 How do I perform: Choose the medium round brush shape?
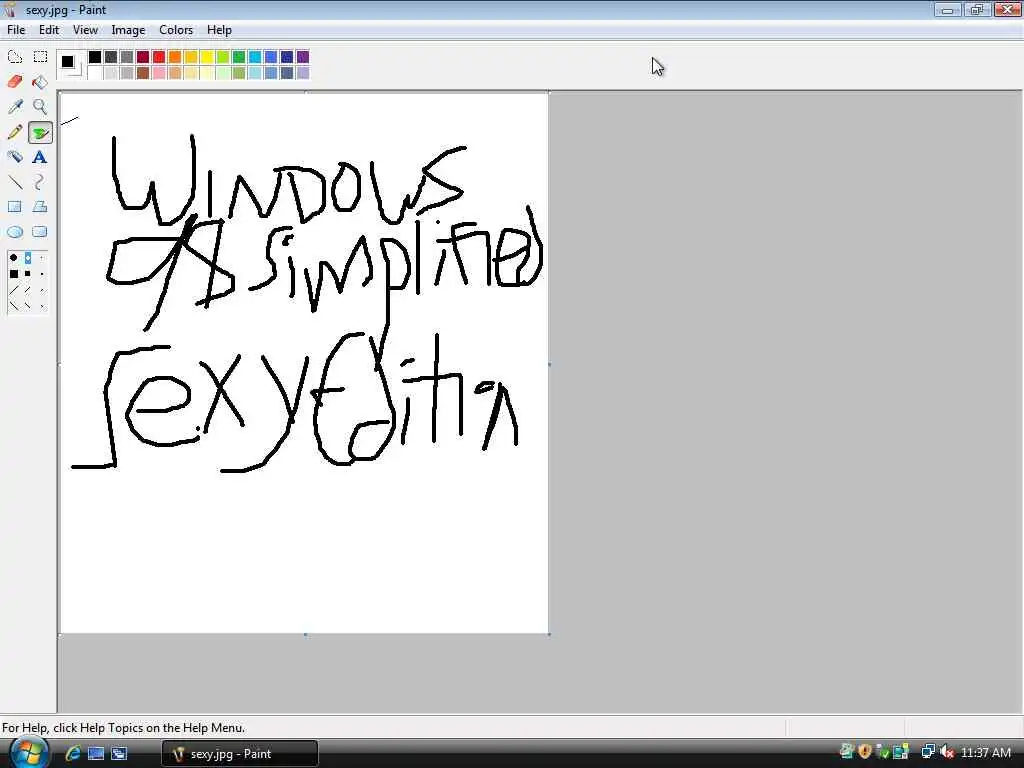[x=28, y=258]
